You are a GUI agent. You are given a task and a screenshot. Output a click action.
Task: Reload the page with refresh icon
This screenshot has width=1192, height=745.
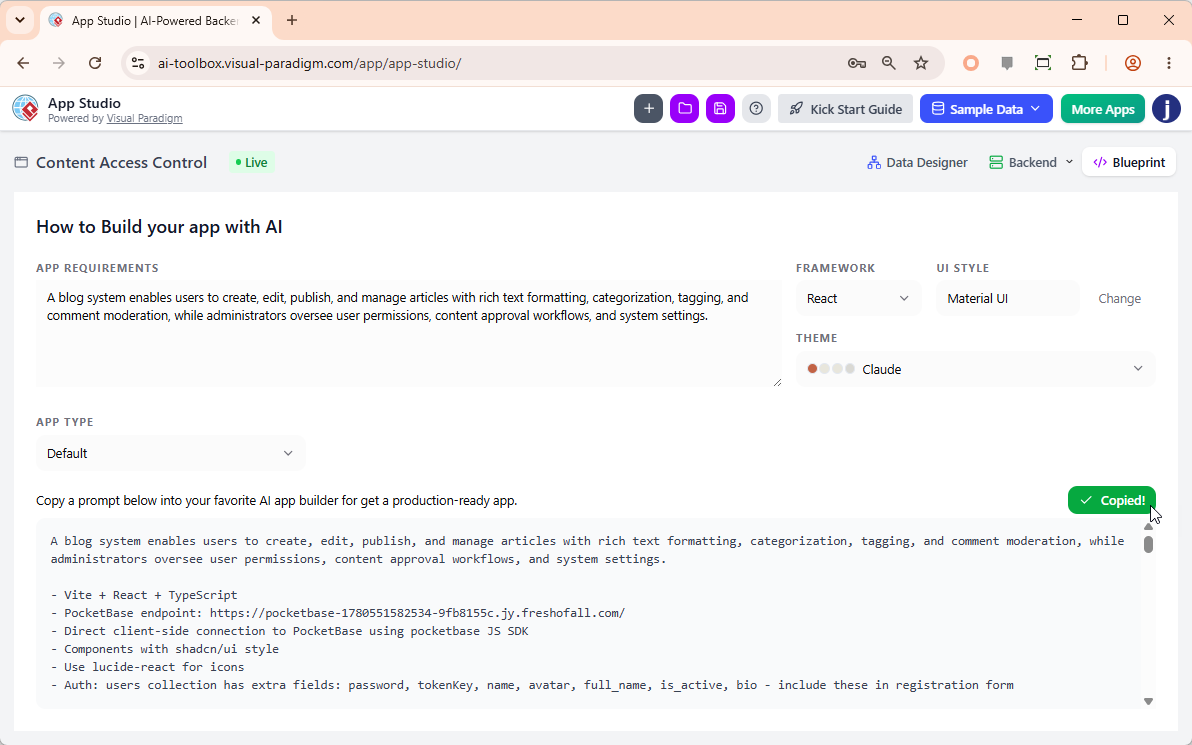coord(95,63)
